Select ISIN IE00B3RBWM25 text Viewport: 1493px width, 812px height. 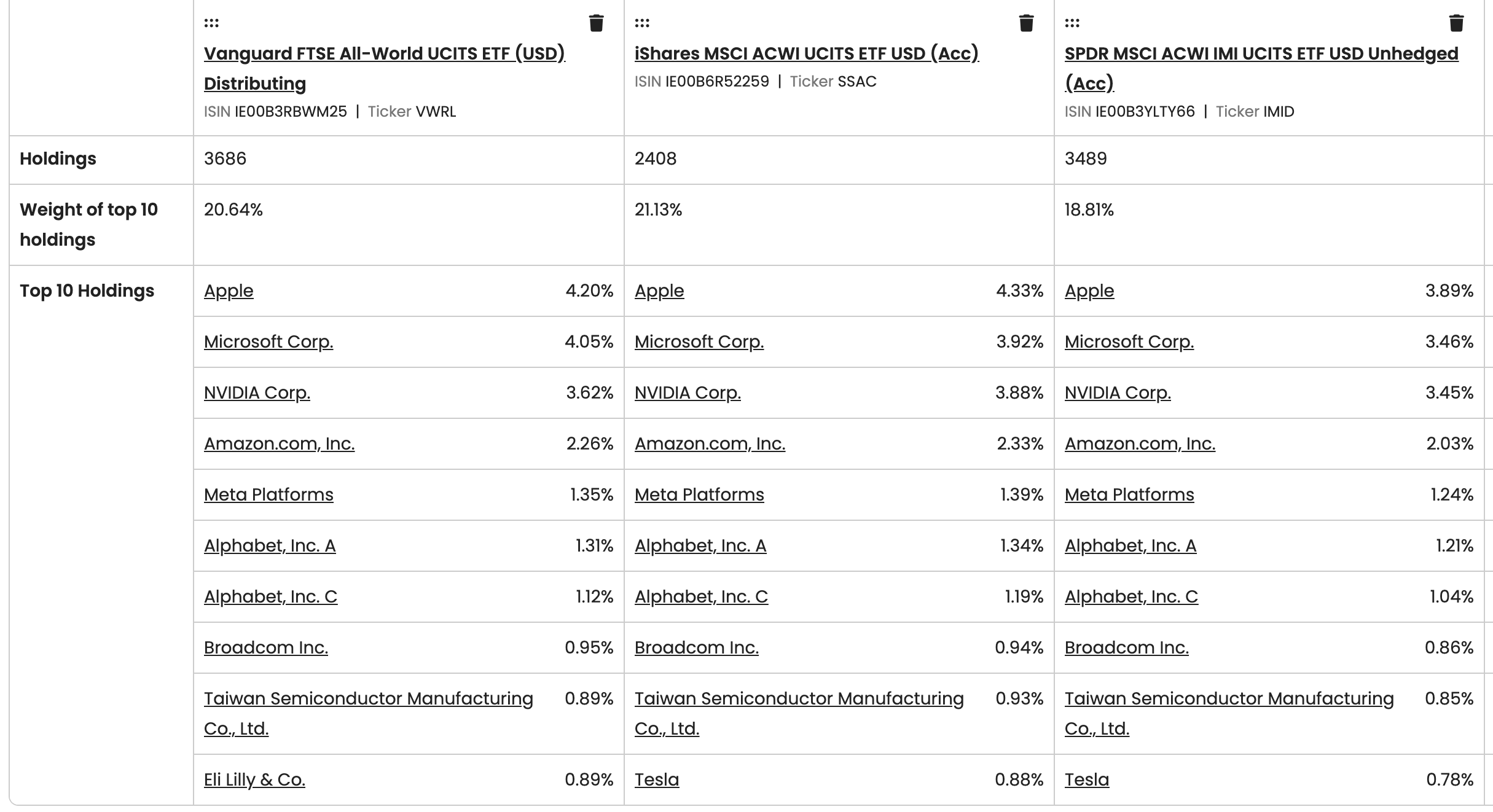pos(291,112)
